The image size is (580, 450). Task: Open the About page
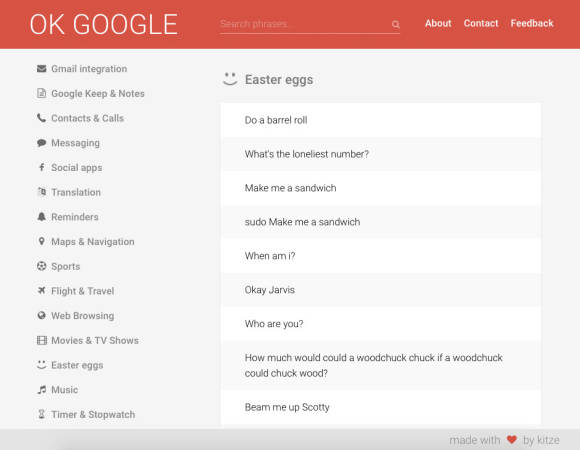coord(438,23)
